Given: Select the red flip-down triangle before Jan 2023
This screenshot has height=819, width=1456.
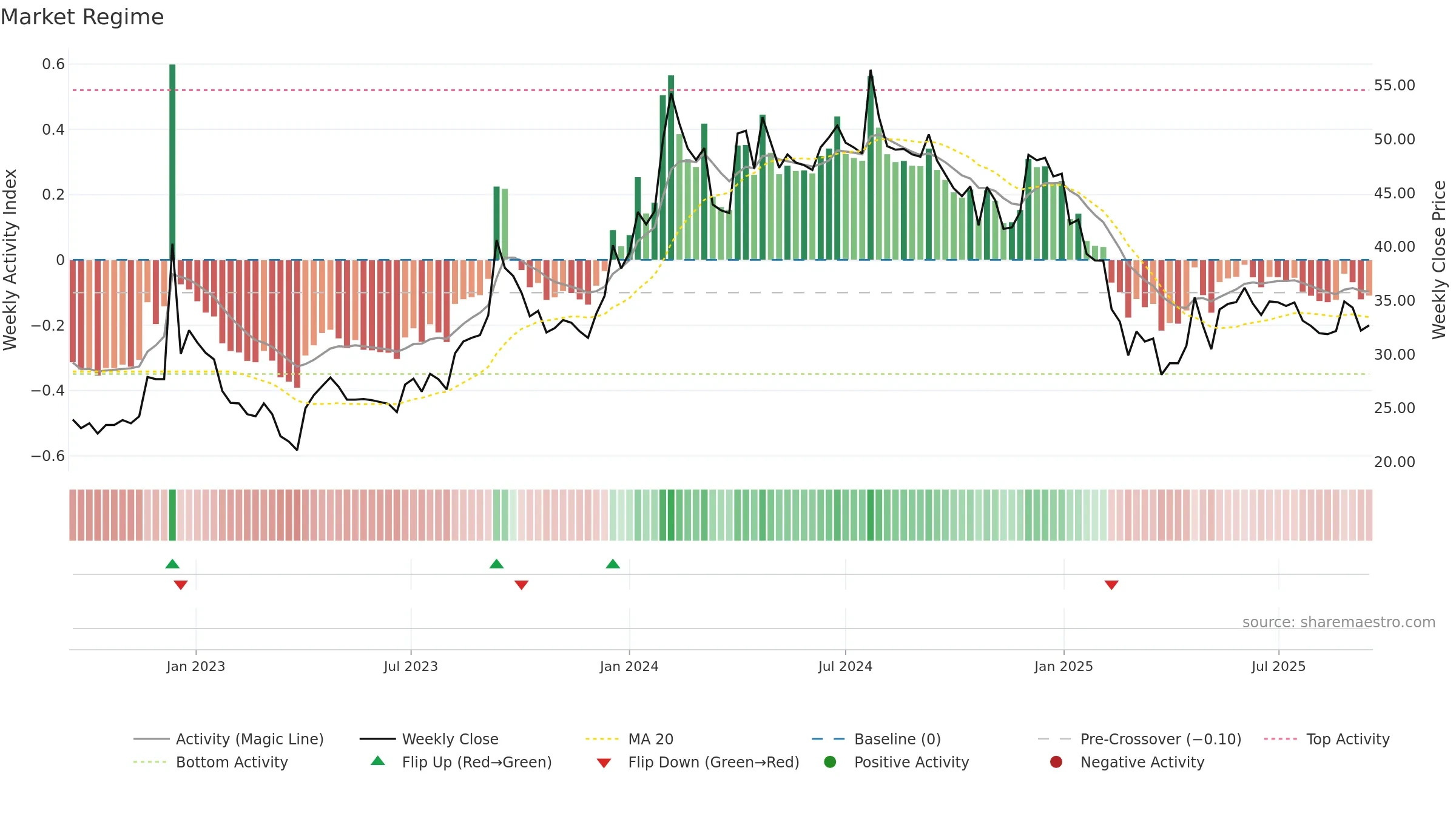Looking at the screenshot, I should click(181, 585).
